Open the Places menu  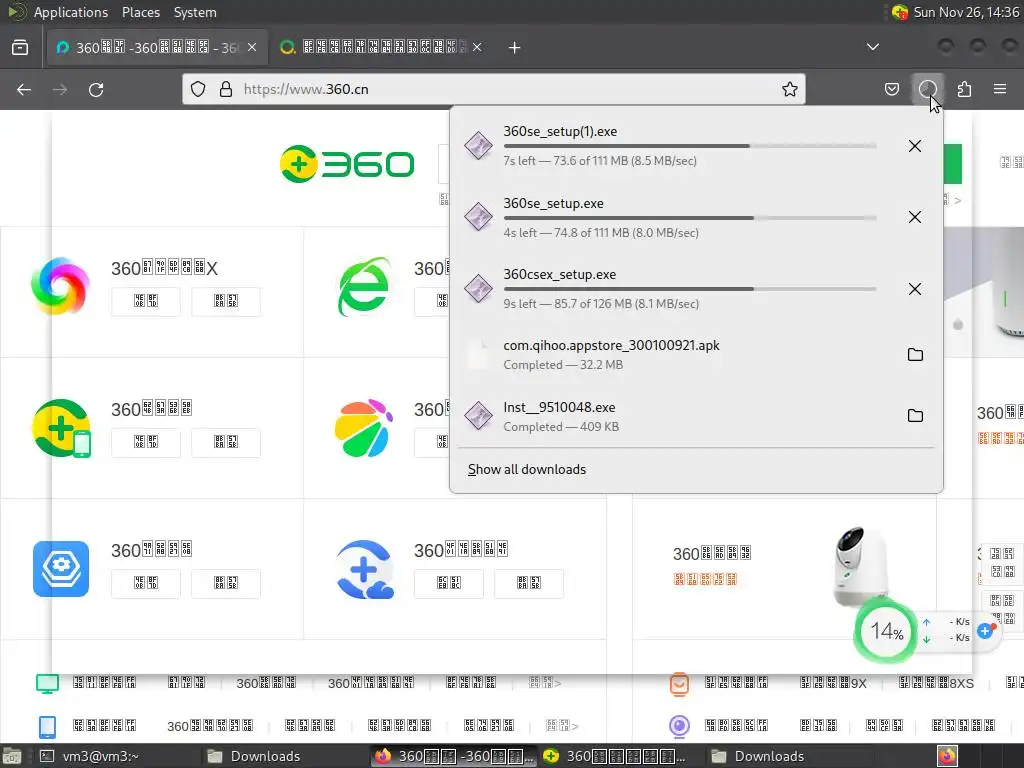[140, 12]
